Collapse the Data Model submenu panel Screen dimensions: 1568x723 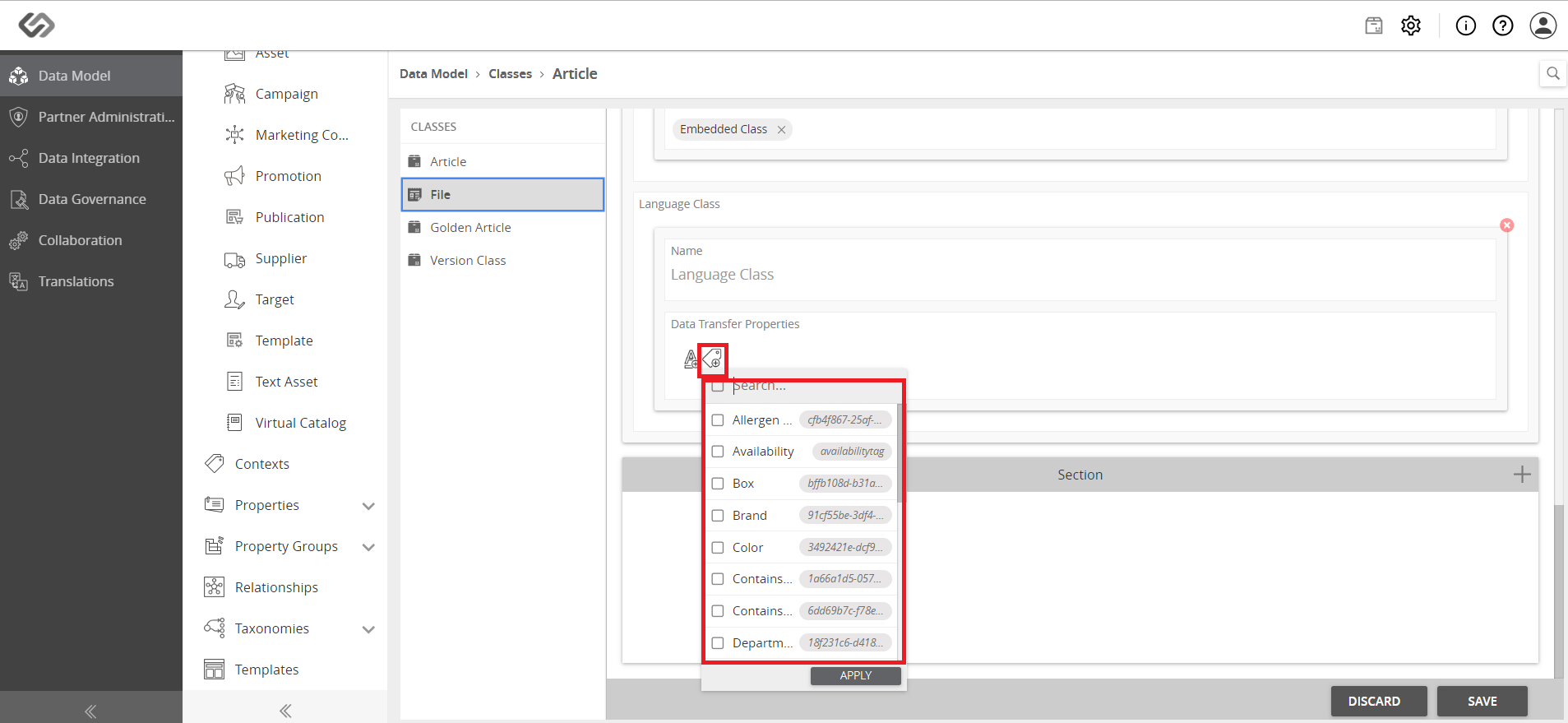(285, 711)
